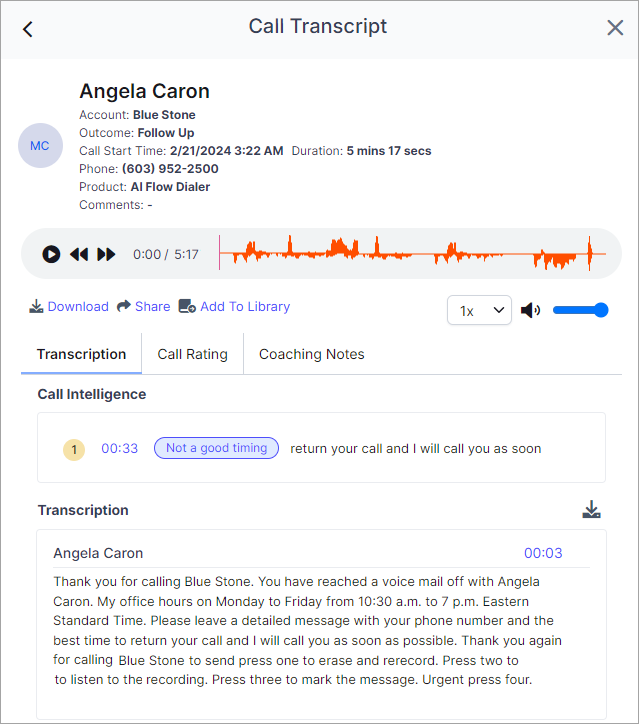Click the Blue Stone account name
639x724 pixels.
tap(164, 115)
